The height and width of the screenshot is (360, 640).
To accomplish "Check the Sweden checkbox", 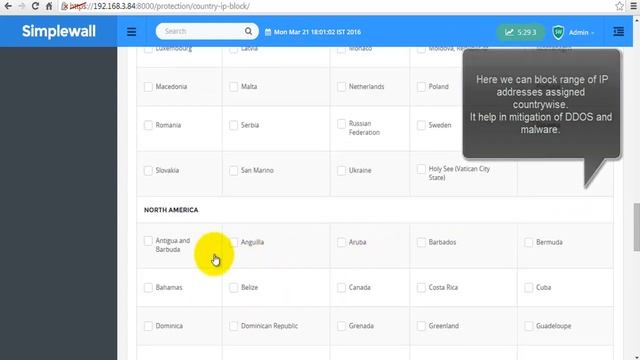I will 421,125.
